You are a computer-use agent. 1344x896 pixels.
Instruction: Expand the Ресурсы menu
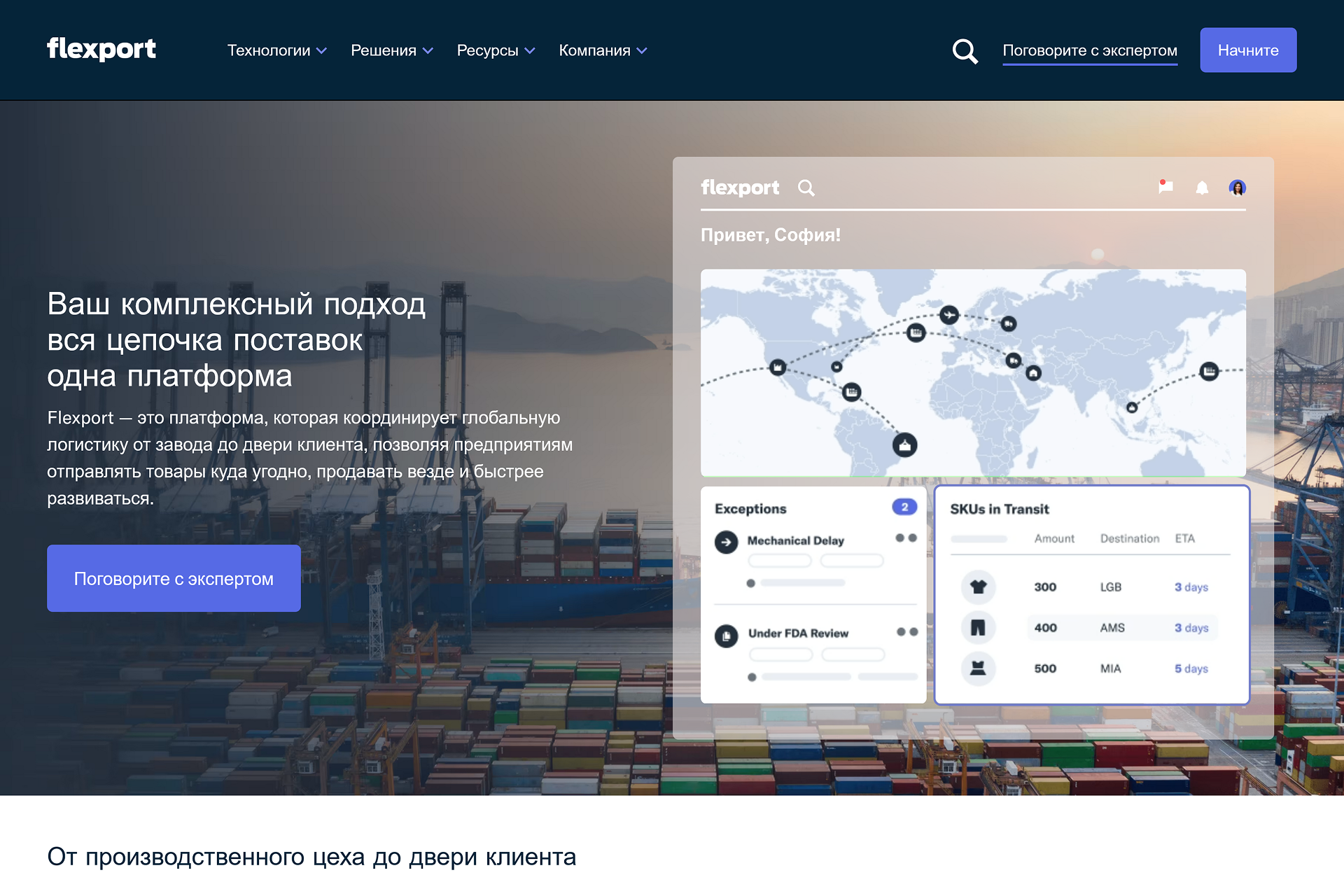point(496,50)
